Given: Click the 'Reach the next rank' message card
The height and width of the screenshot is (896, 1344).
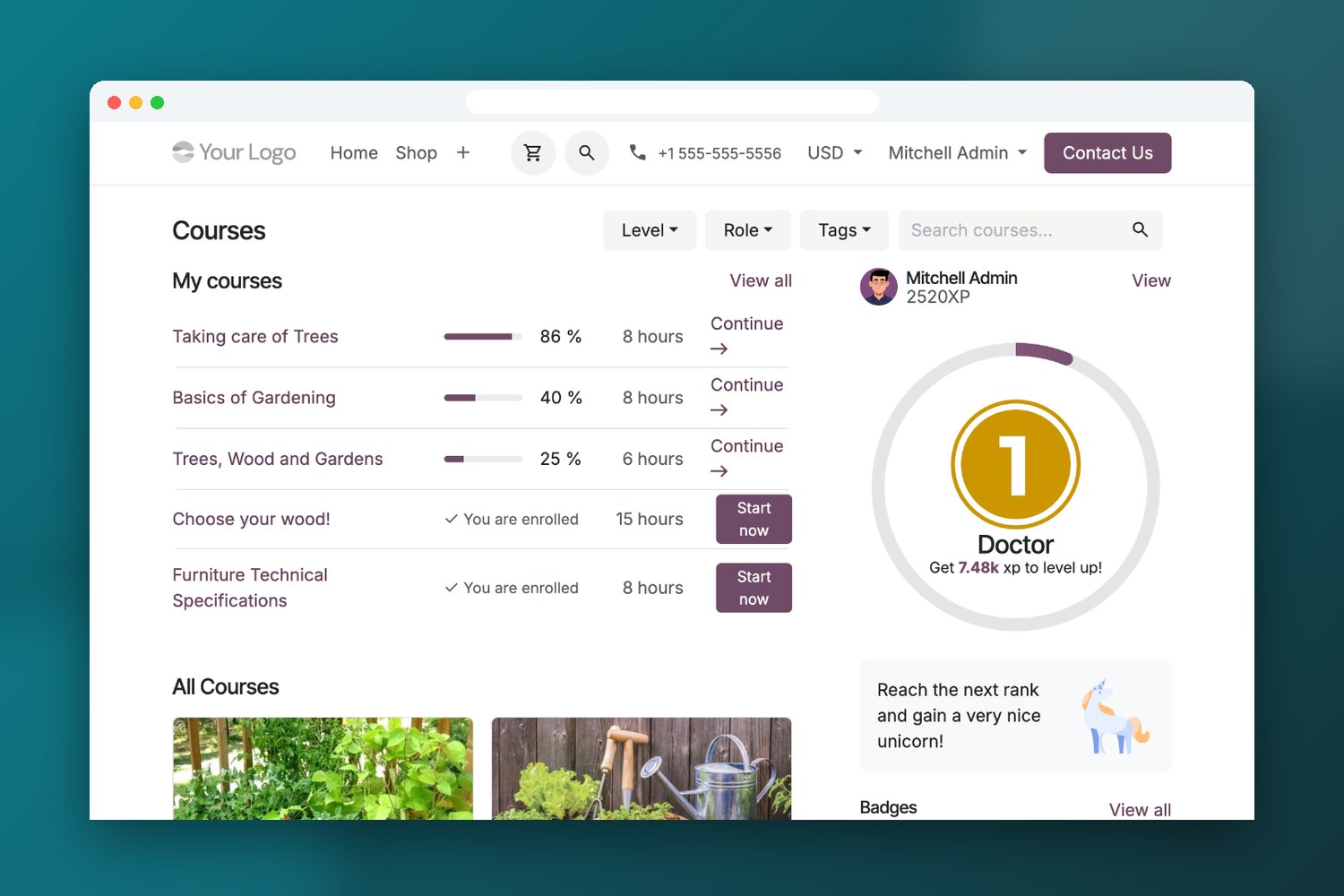Looking at the screenshot, I should 1016,716.
